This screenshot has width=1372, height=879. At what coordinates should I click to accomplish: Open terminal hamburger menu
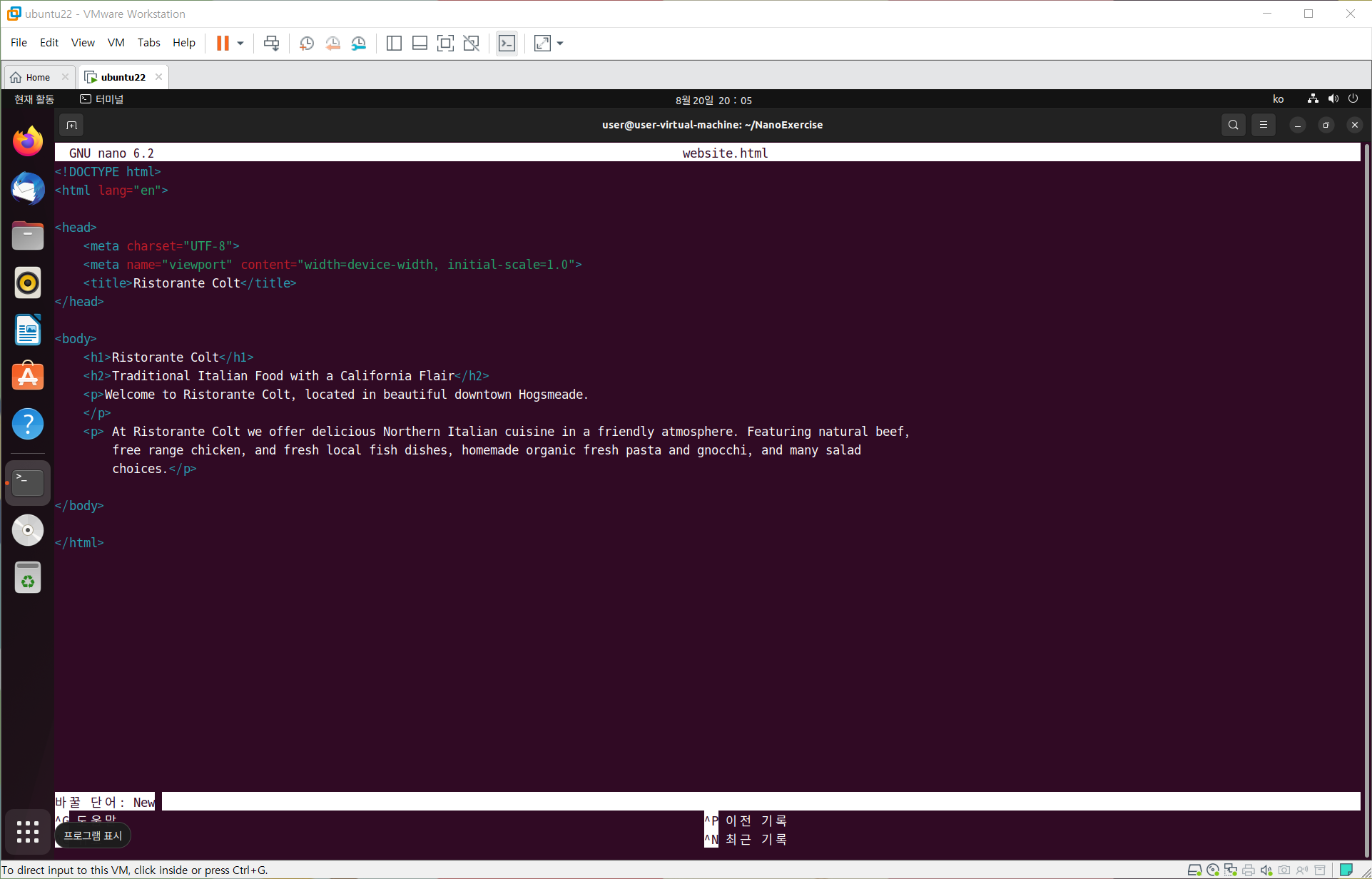click(1263, 125)
